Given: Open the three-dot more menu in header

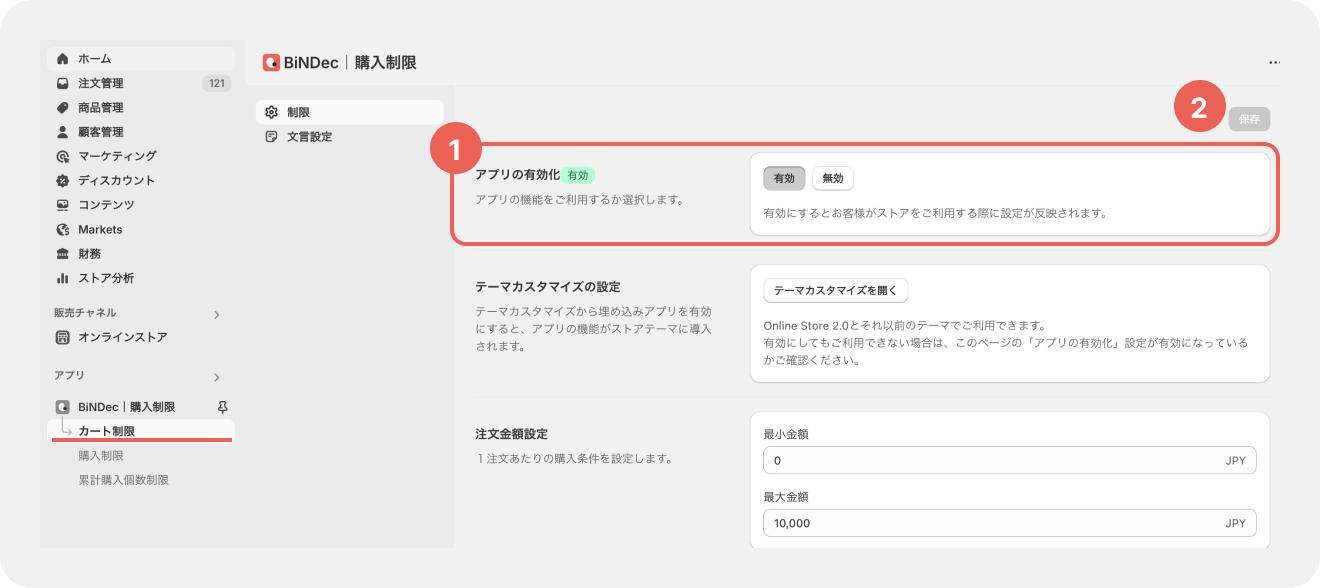Looking at the screenshot, I should click(1275, 62).
